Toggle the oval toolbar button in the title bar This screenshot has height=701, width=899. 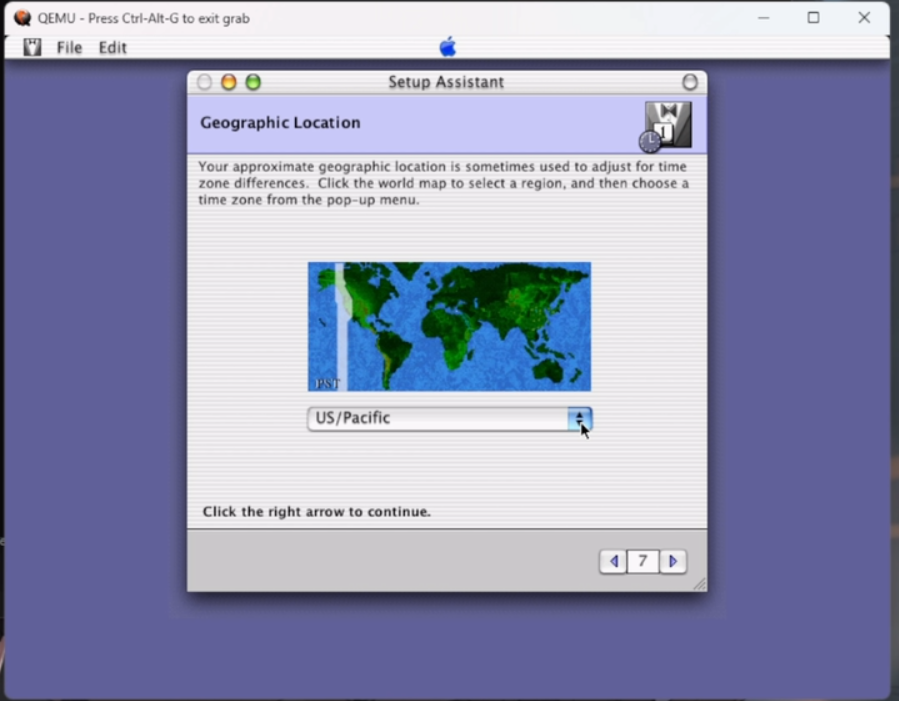click(689, 82)
